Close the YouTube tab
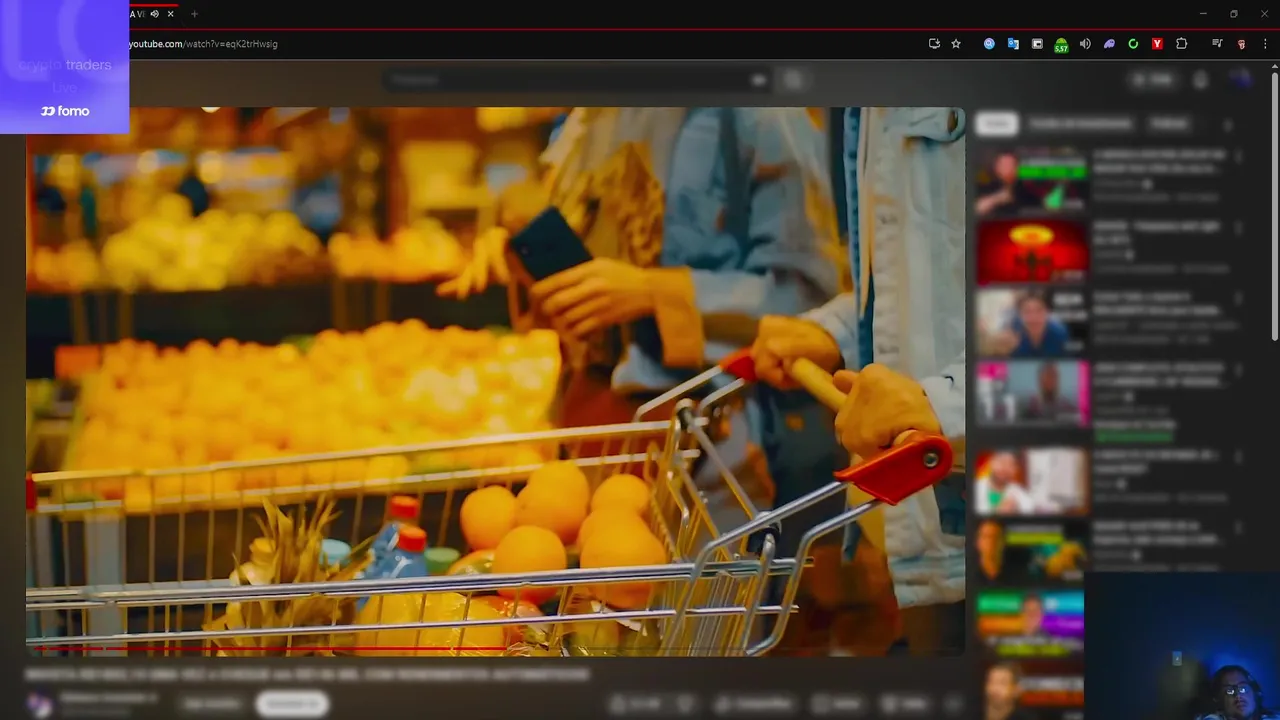The image size is (1280, 720). tap(171, 14)
